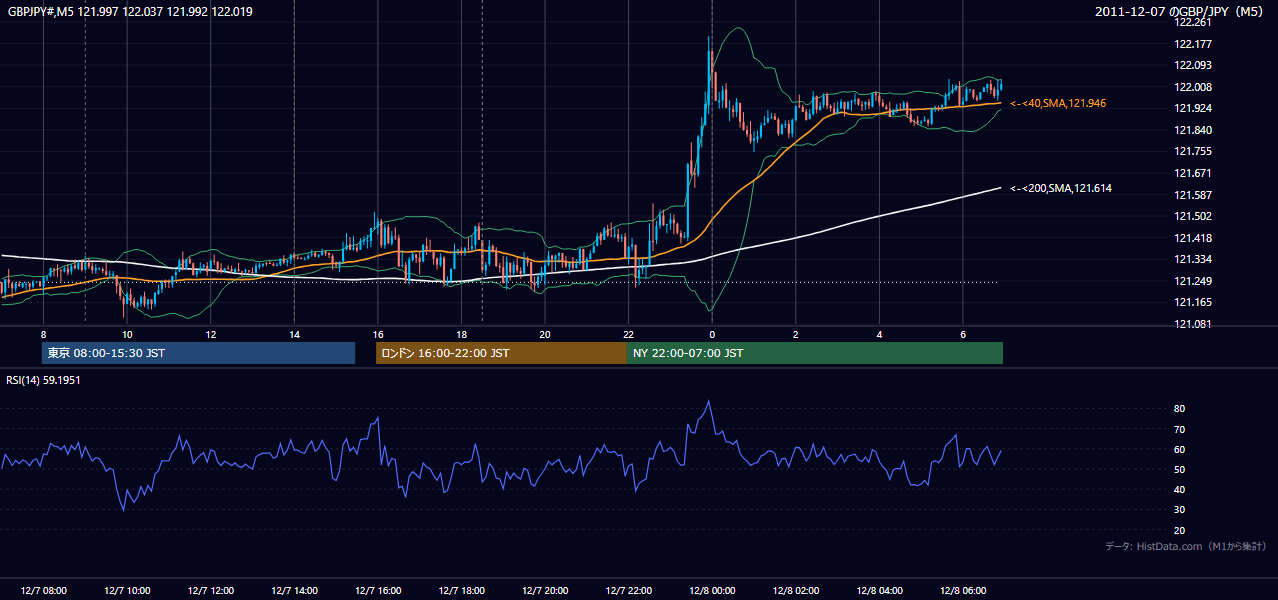Click the 12/7 14:00 time label

pyautogui.click(x=294, y=591)
